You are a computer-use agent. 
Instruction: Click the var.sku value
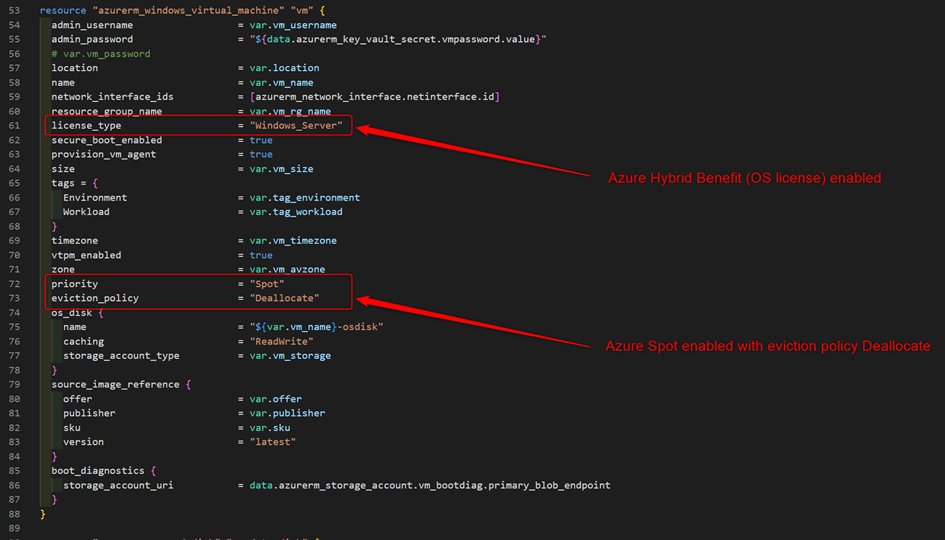point(270,427)
